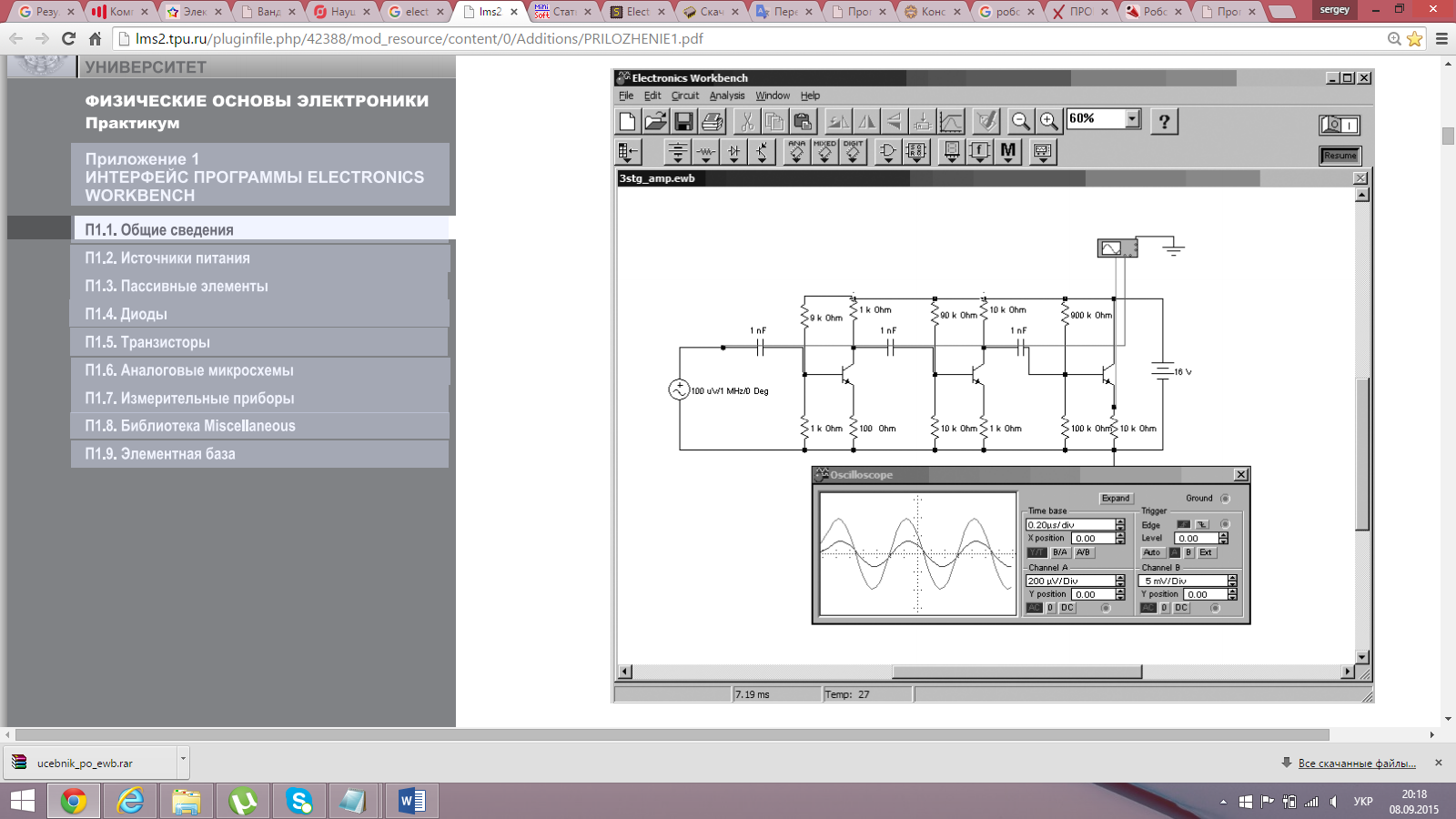Switch oscilloscope display to B/A mode

point(1059,552)
